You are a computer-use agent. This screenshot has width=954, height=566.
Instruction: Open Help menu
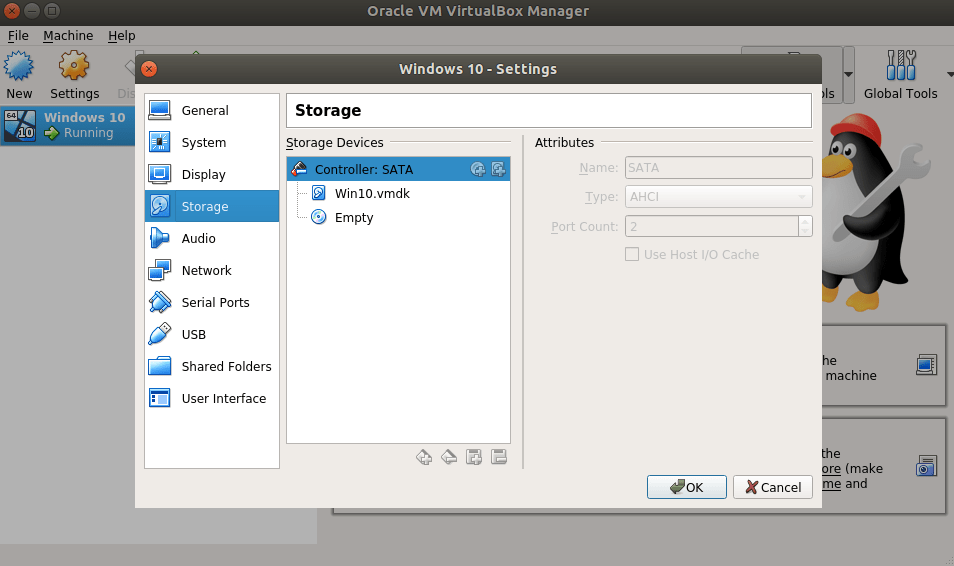[x=122, y=36]
